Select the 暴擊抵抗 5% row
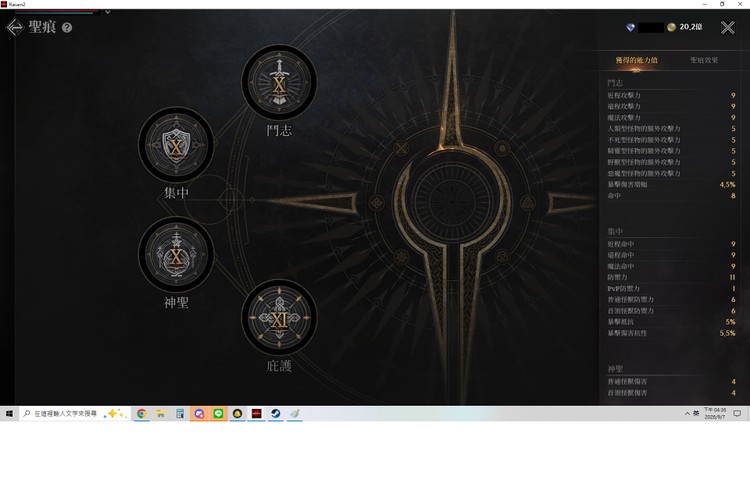The width and height of the screenshot is (750, 483). pyautogui.click(x=671, y=322)
